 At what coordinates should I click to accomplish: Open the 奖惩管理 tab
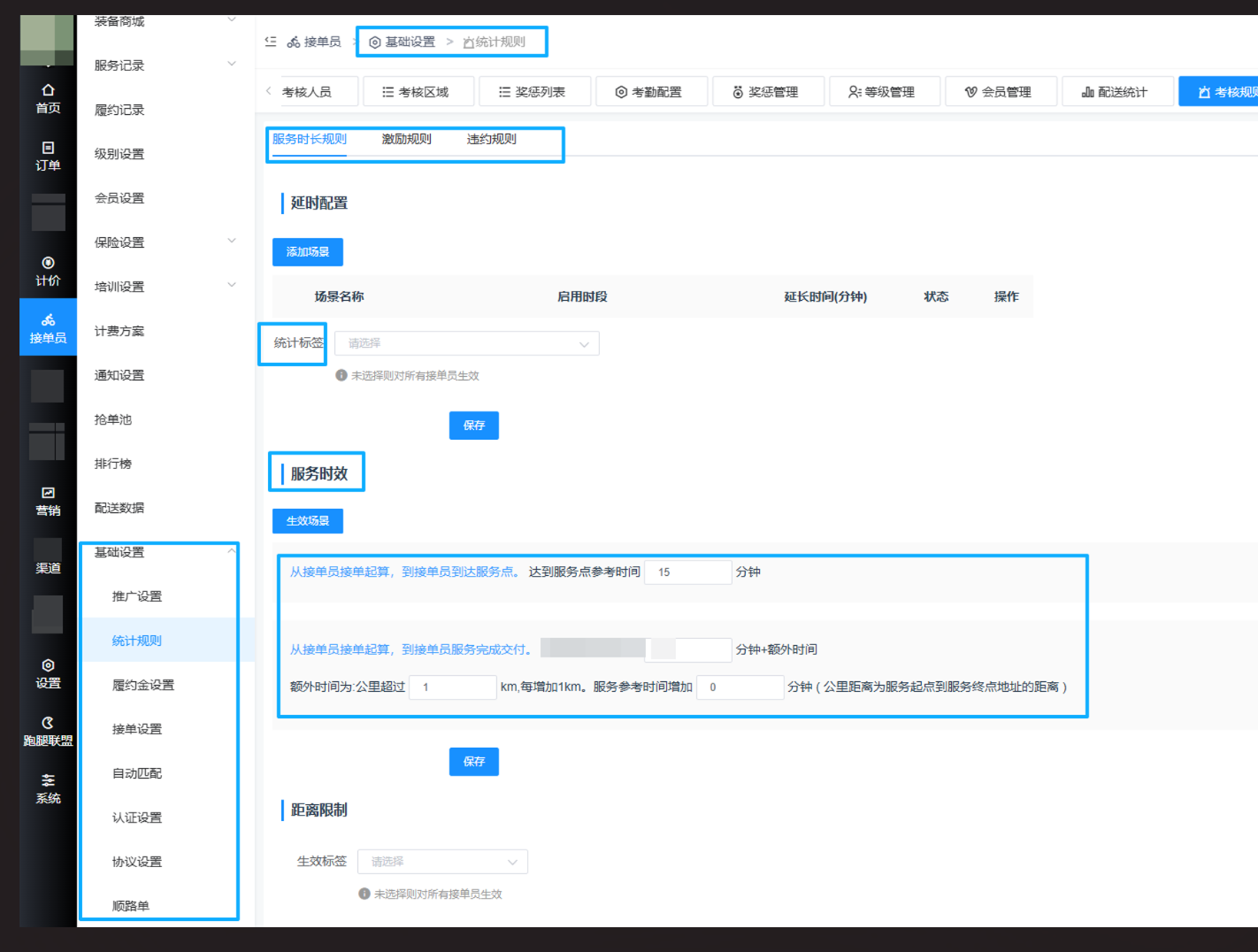pyautogui.click(x=769, y=92)
